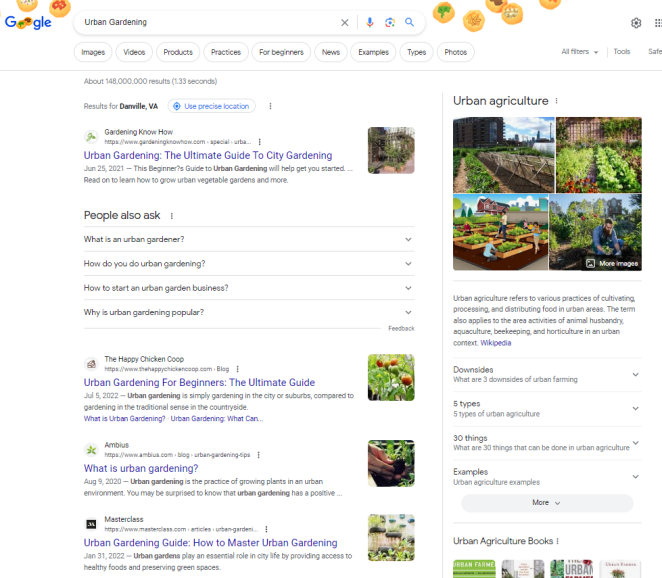Click the Ambius site favicon

coord(91,450)
